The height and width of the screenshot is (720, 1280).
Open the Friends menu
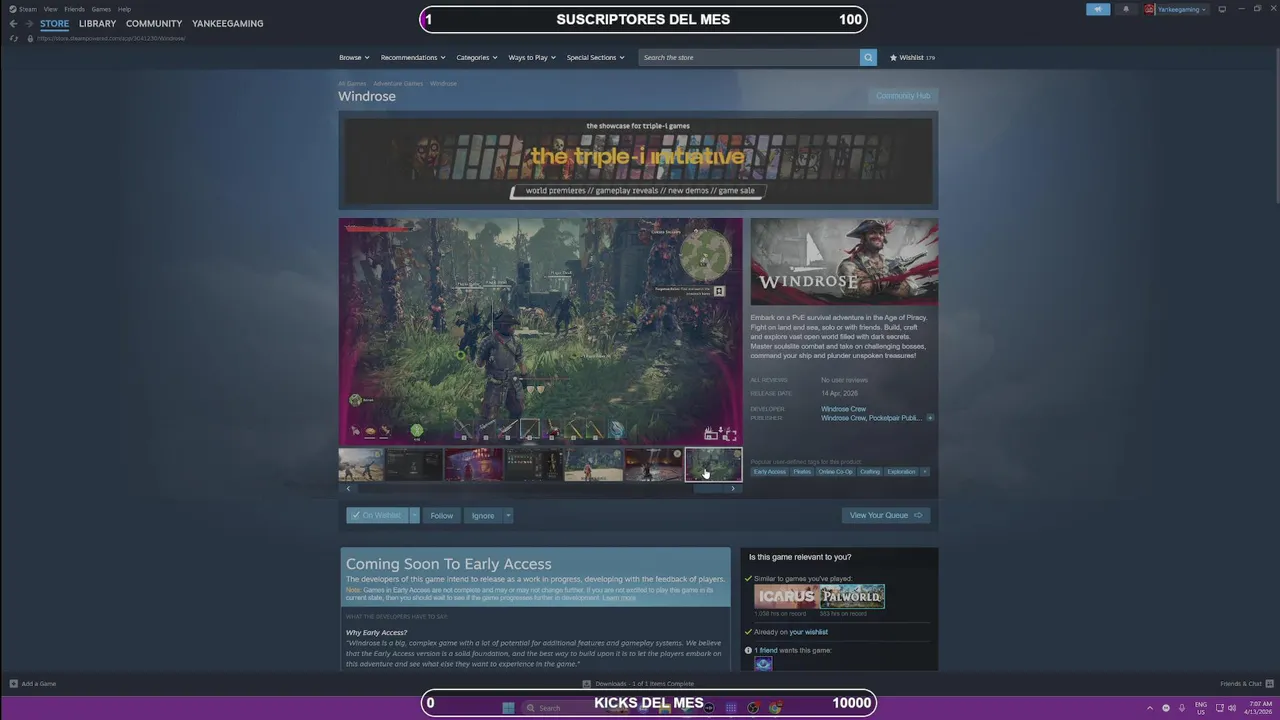74,9
